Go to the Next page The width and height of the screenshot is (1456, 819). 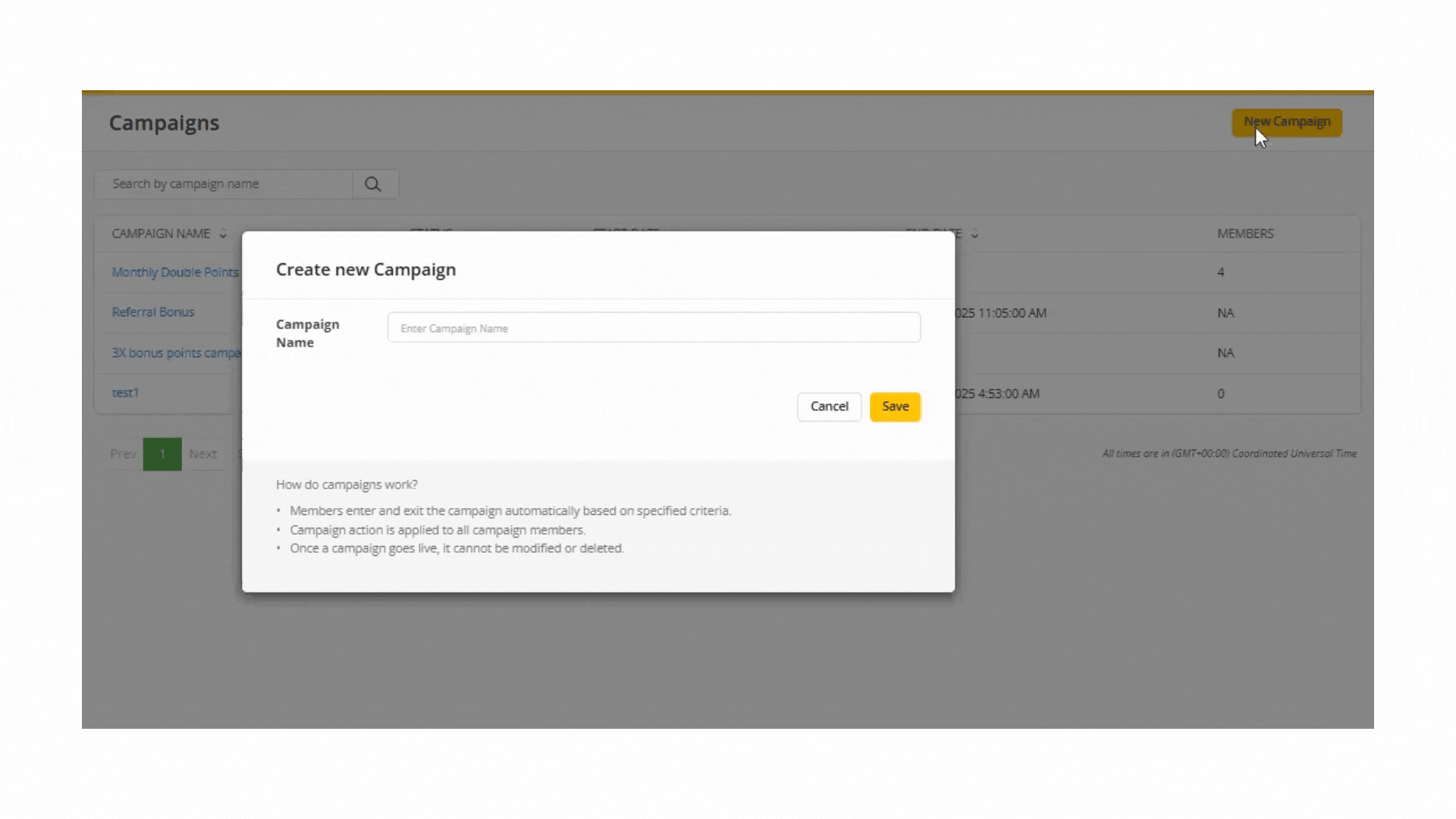pos(202,454)
